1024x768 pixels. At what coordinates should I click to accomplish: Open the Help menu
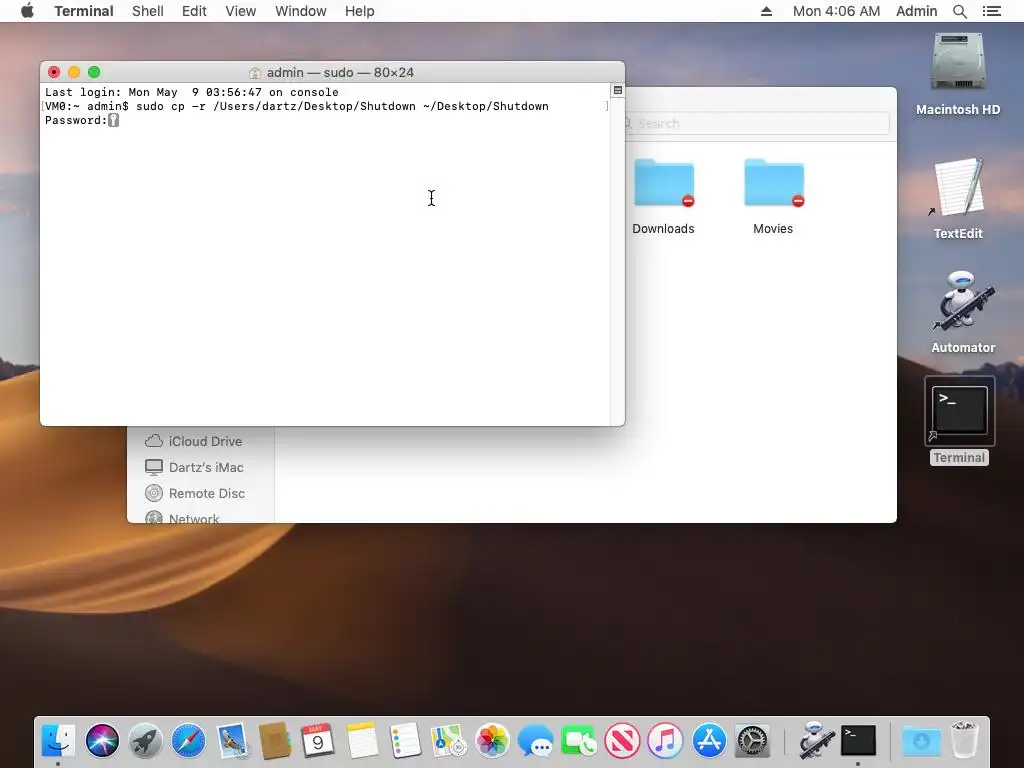359,11
